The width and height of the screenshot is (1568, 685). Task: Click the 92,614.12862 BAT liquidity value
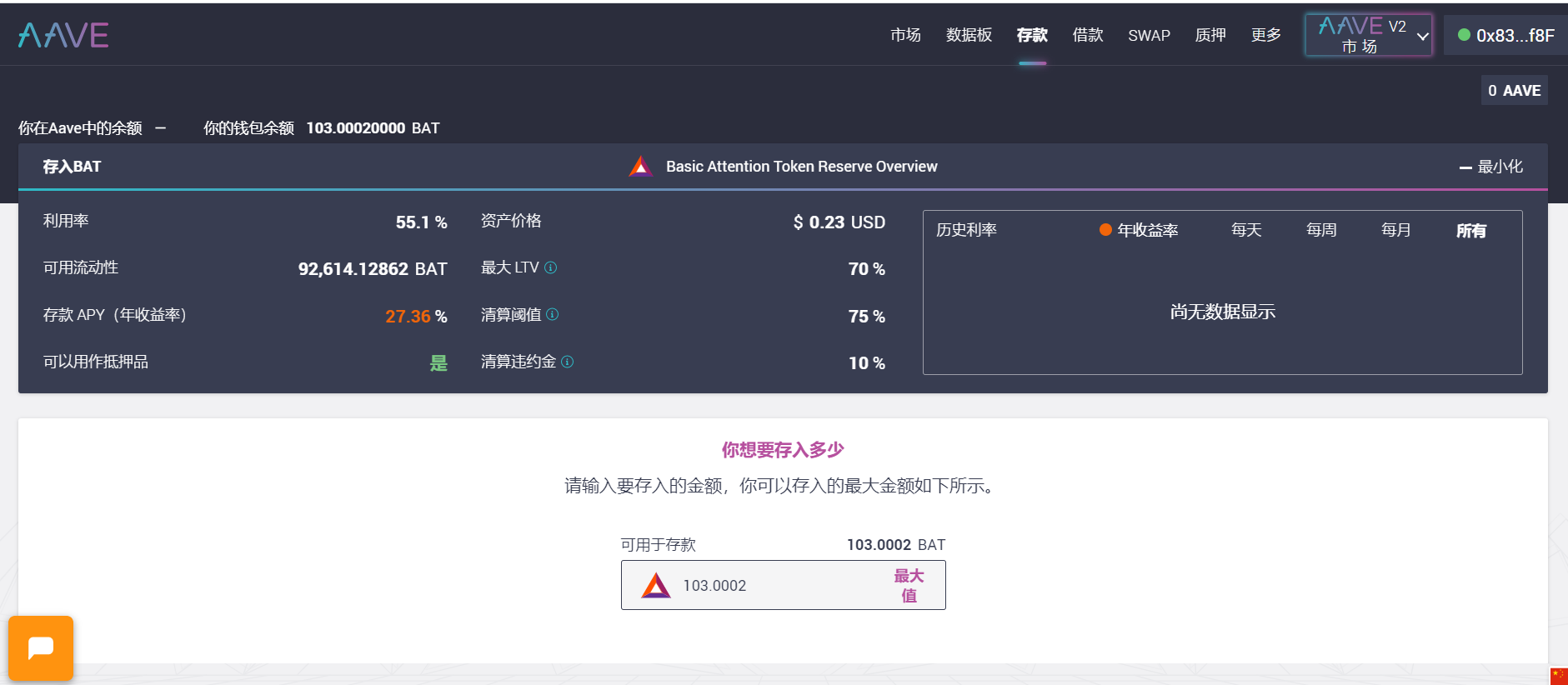pyautogui.click(x=373, y=269)
